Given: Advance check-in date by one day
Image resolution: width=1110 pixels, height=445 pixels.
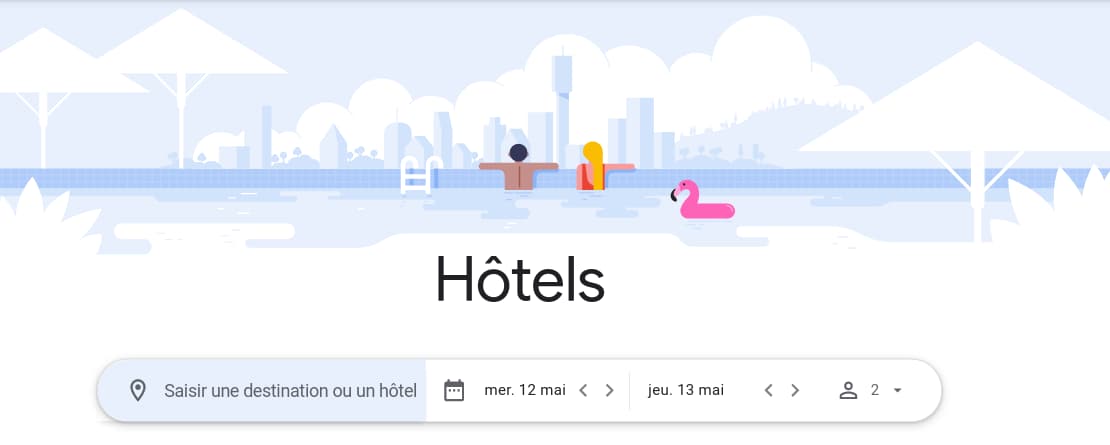Looking at the screenshot, I should click(610, 391).
